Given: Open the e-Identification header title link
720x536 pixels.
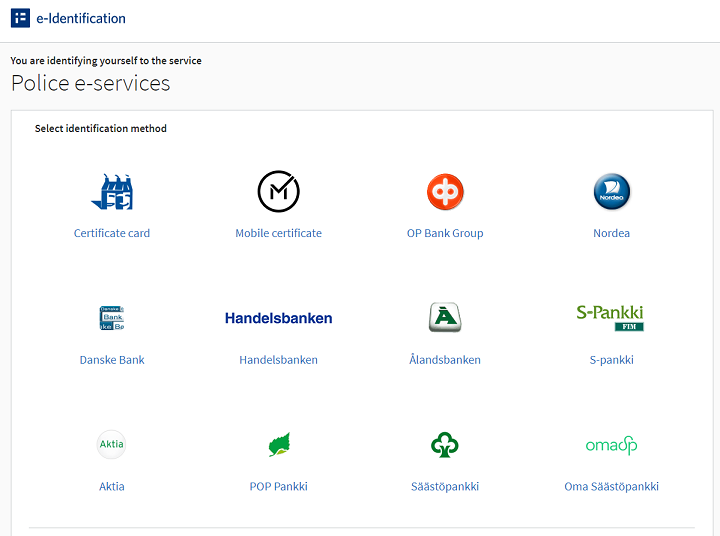Looking at the screenshot, I should coord(81,18).
